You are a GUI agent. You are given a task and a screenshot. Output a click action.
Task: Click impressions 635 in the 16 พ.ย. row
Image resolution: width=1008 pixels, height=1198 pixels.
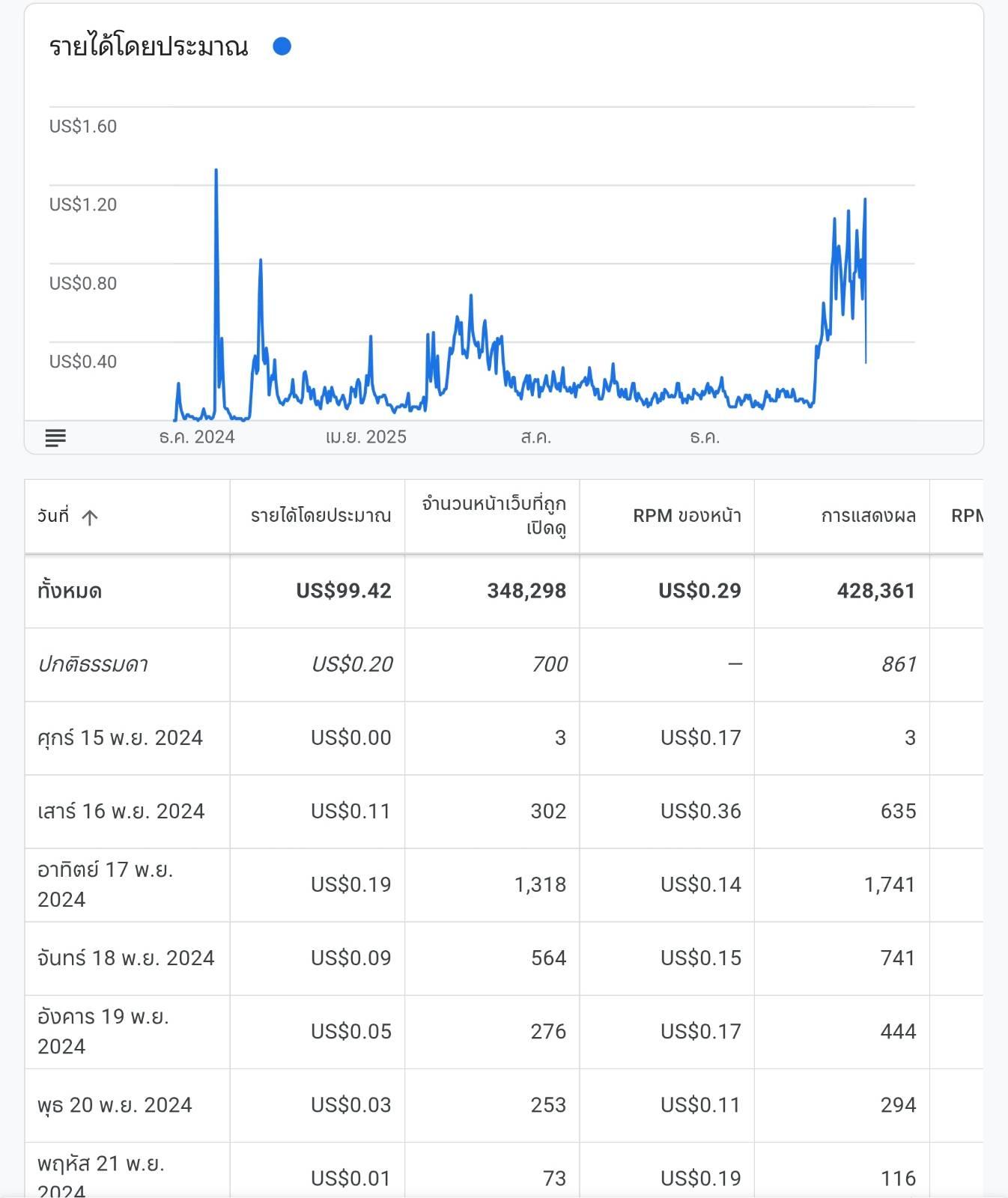898,811
